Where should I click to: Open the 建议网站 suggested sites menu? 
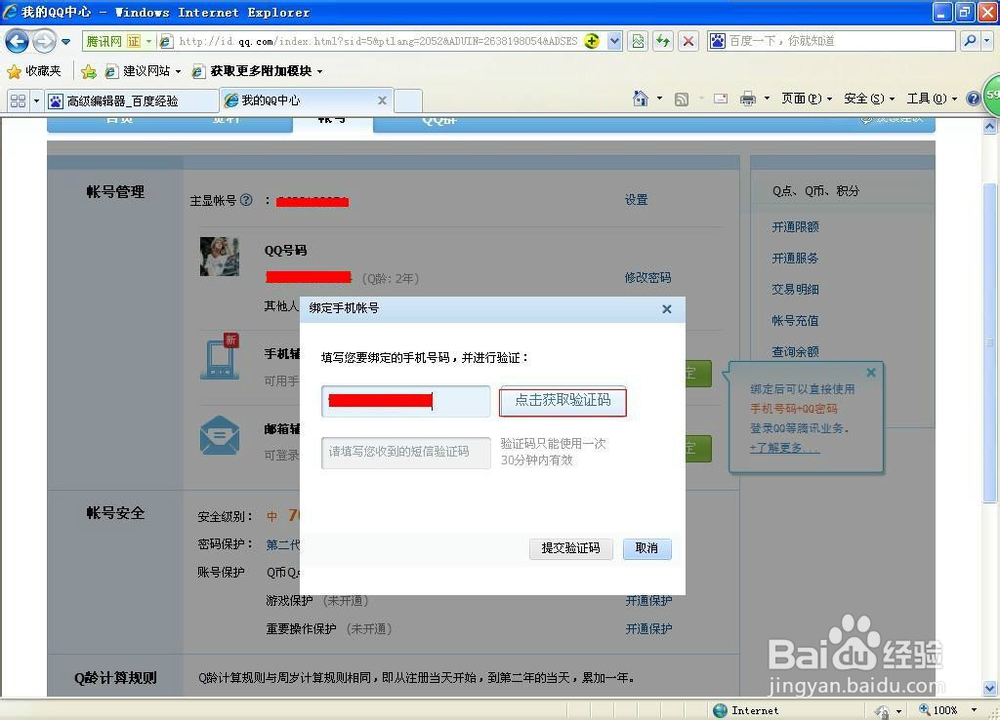[x=143, y=71]
